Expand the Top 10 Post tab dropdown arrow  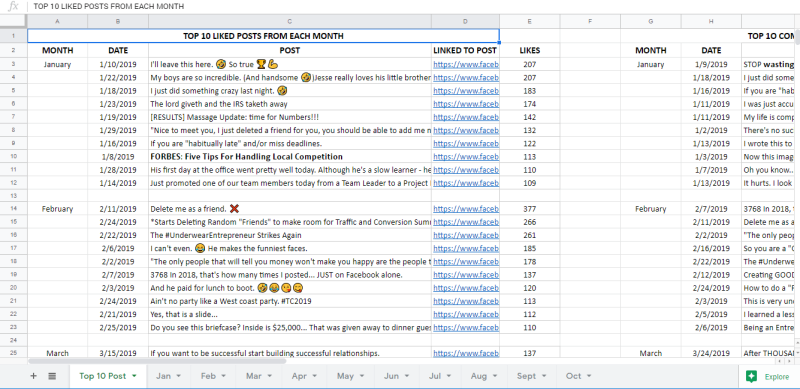coord(134,376)
